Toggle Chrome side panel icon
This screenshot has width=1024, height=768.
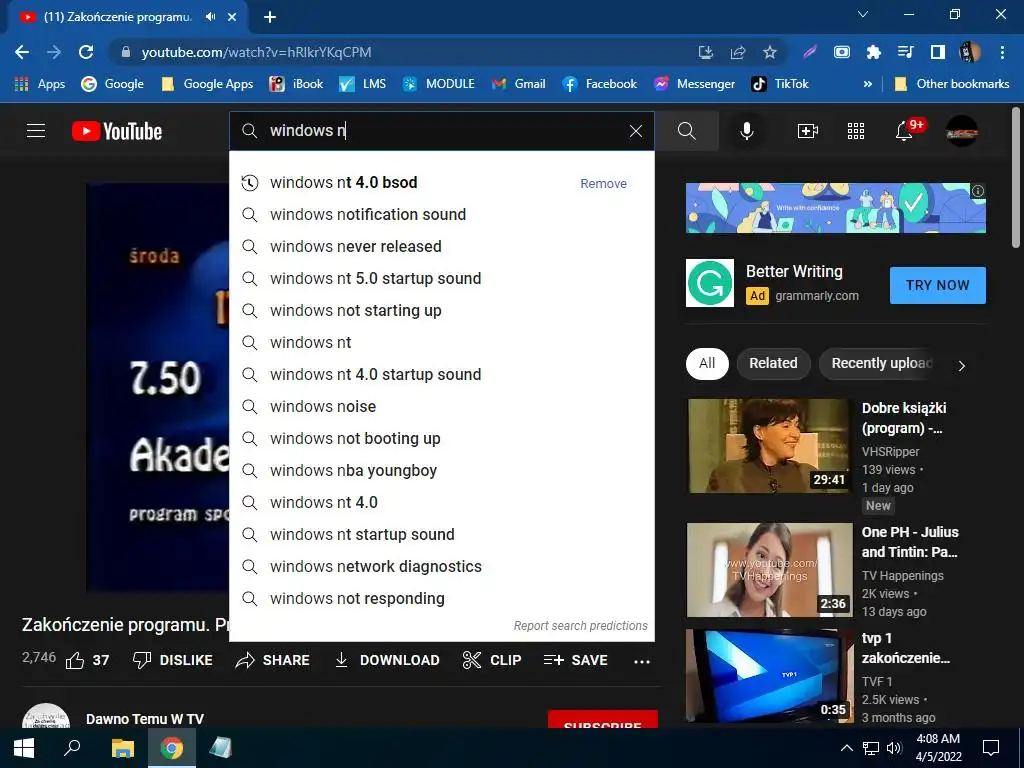938,52
